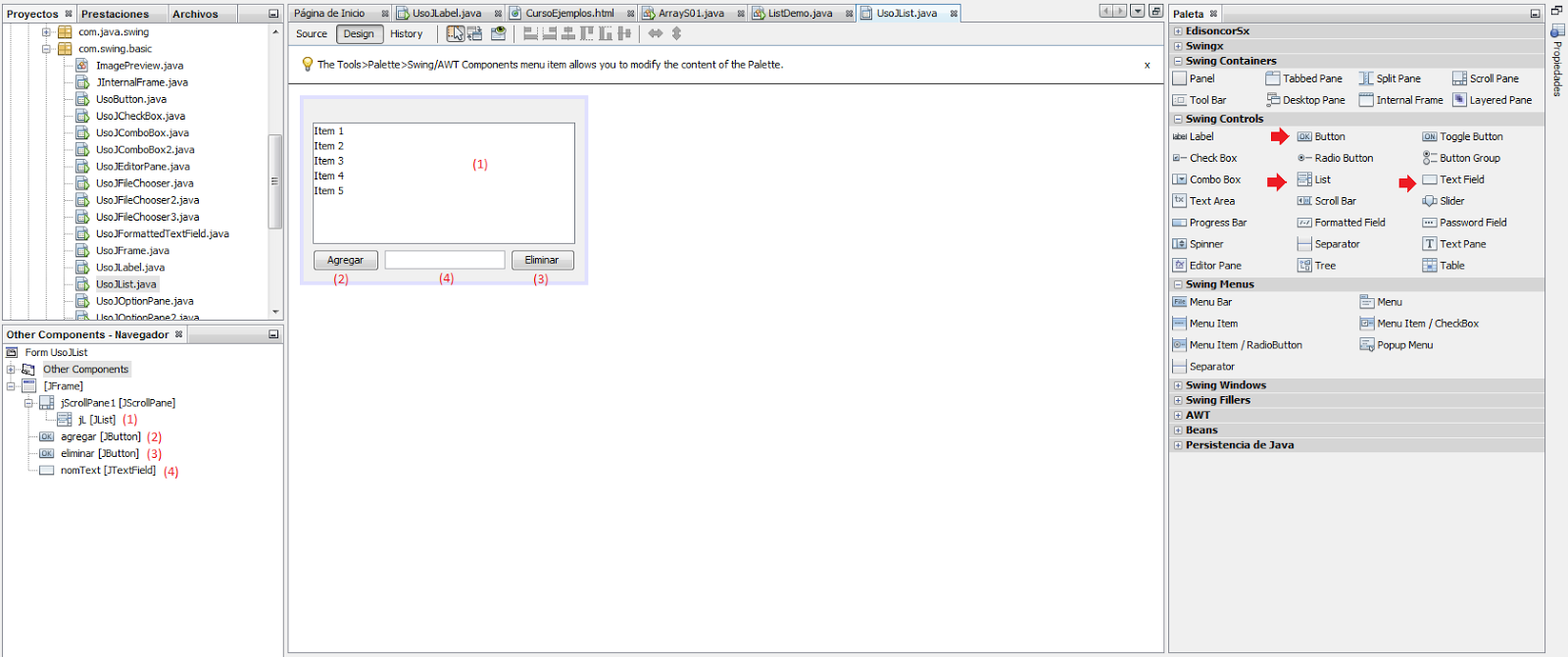1568x657 pixels.
Task: Click the Agregar button in the form
Action: pos(345,260)
